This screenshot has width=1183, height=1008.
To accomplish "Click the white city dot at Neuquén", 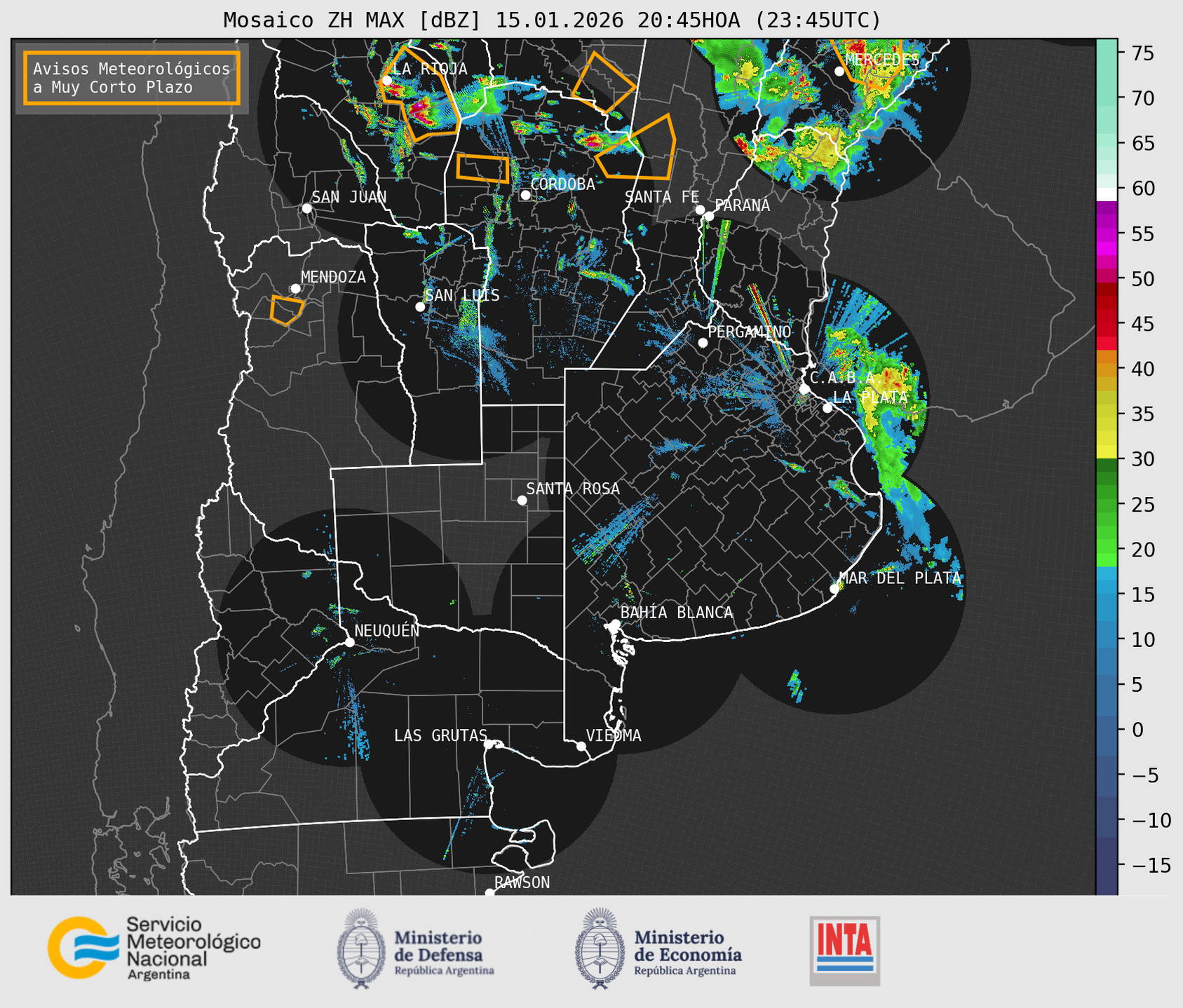I will pyautogui.click(x=349, y=642).
